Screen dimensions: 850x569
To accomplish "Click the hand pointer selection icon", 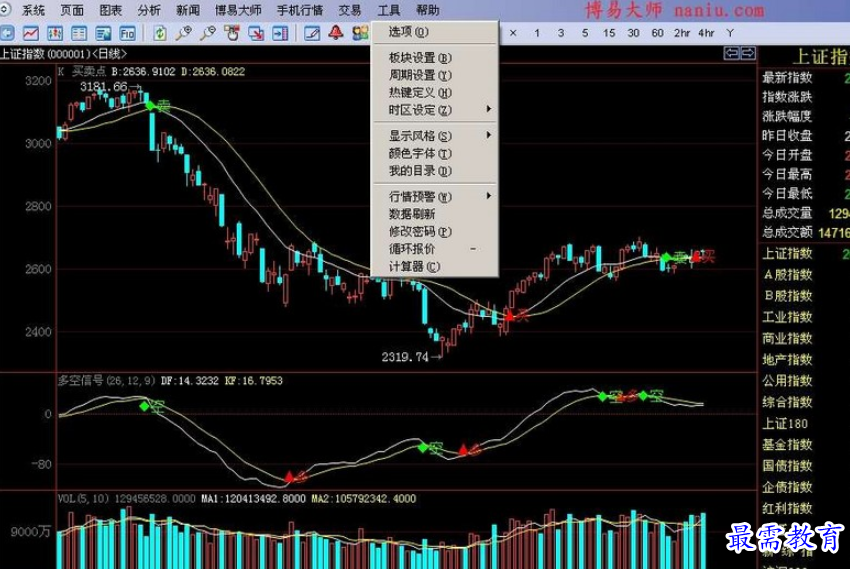I will [232, 34].
